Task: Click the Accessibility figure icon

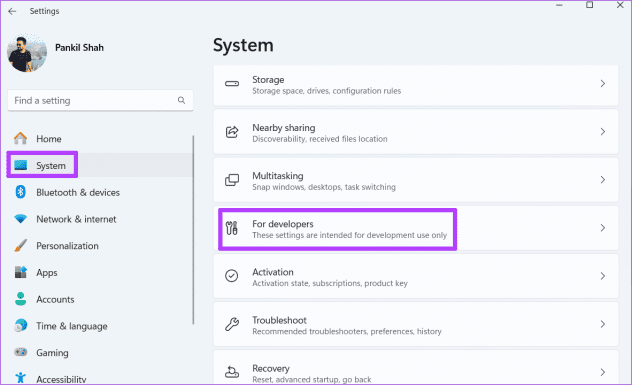Action: [20, 378]
